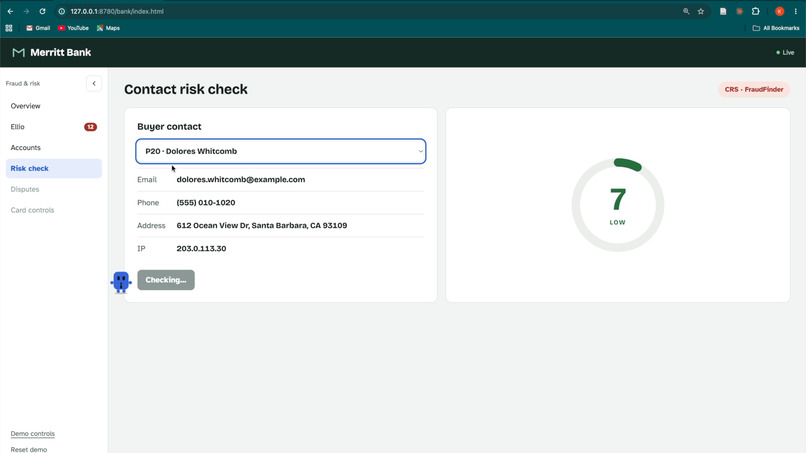Click the browser address bar URL
The width and height of the screenshot is (806, 453).
tap(117, 11)
